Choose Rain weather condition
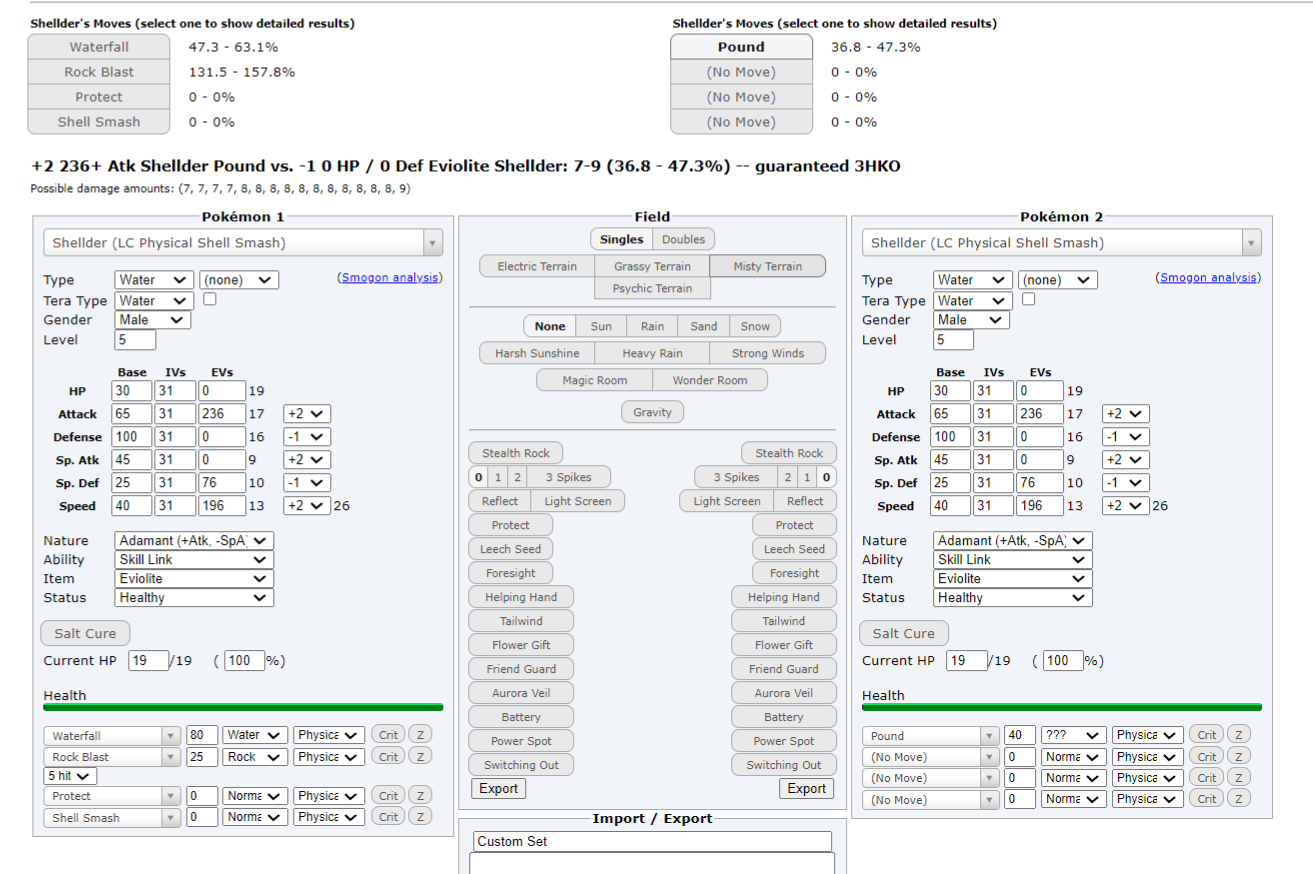1313x874 pixels. [x=652, y=326]
